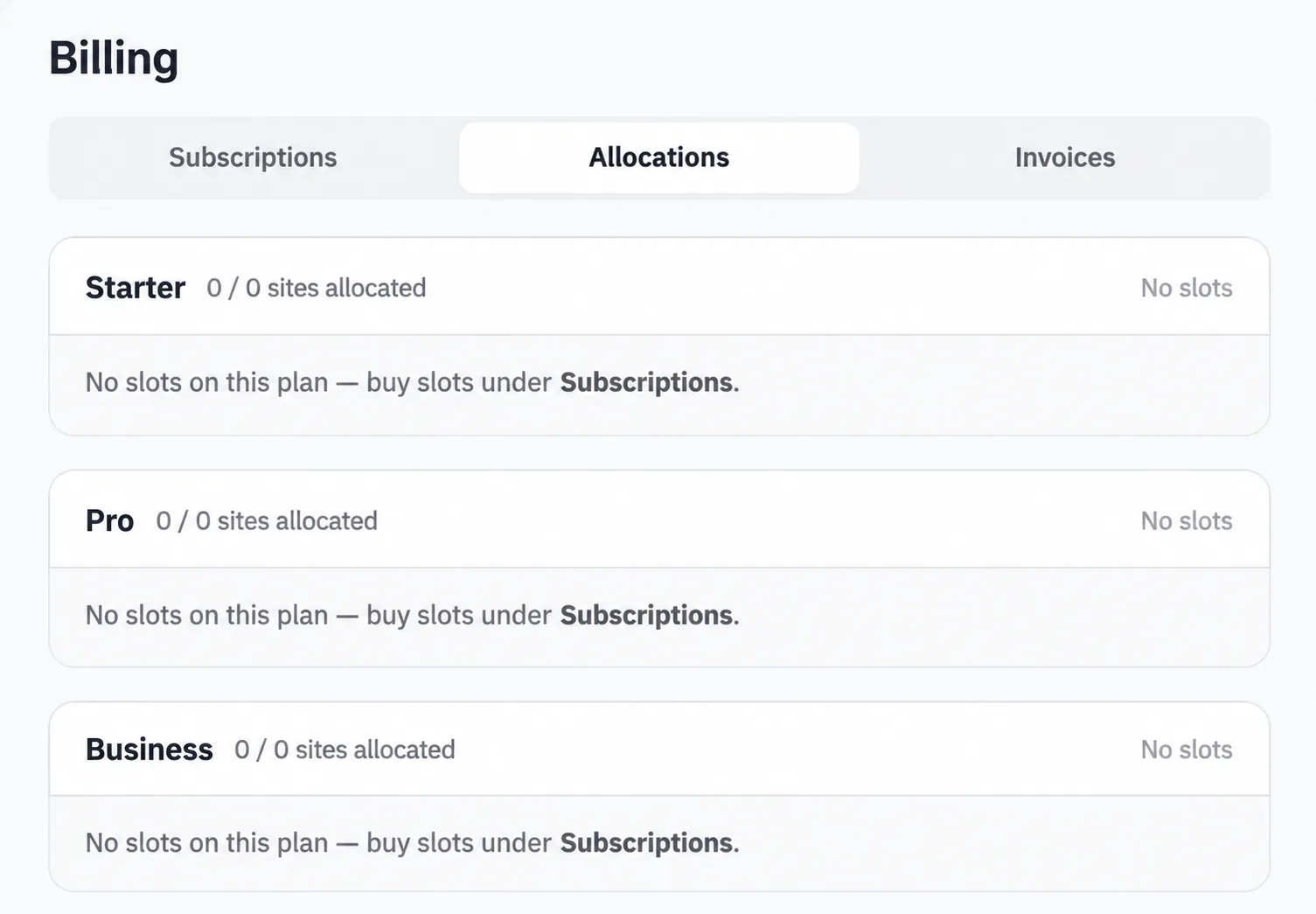The width and height of the screenshot is (1316, 914).
Task: Click the Business plan name
Action: point(150,750)
